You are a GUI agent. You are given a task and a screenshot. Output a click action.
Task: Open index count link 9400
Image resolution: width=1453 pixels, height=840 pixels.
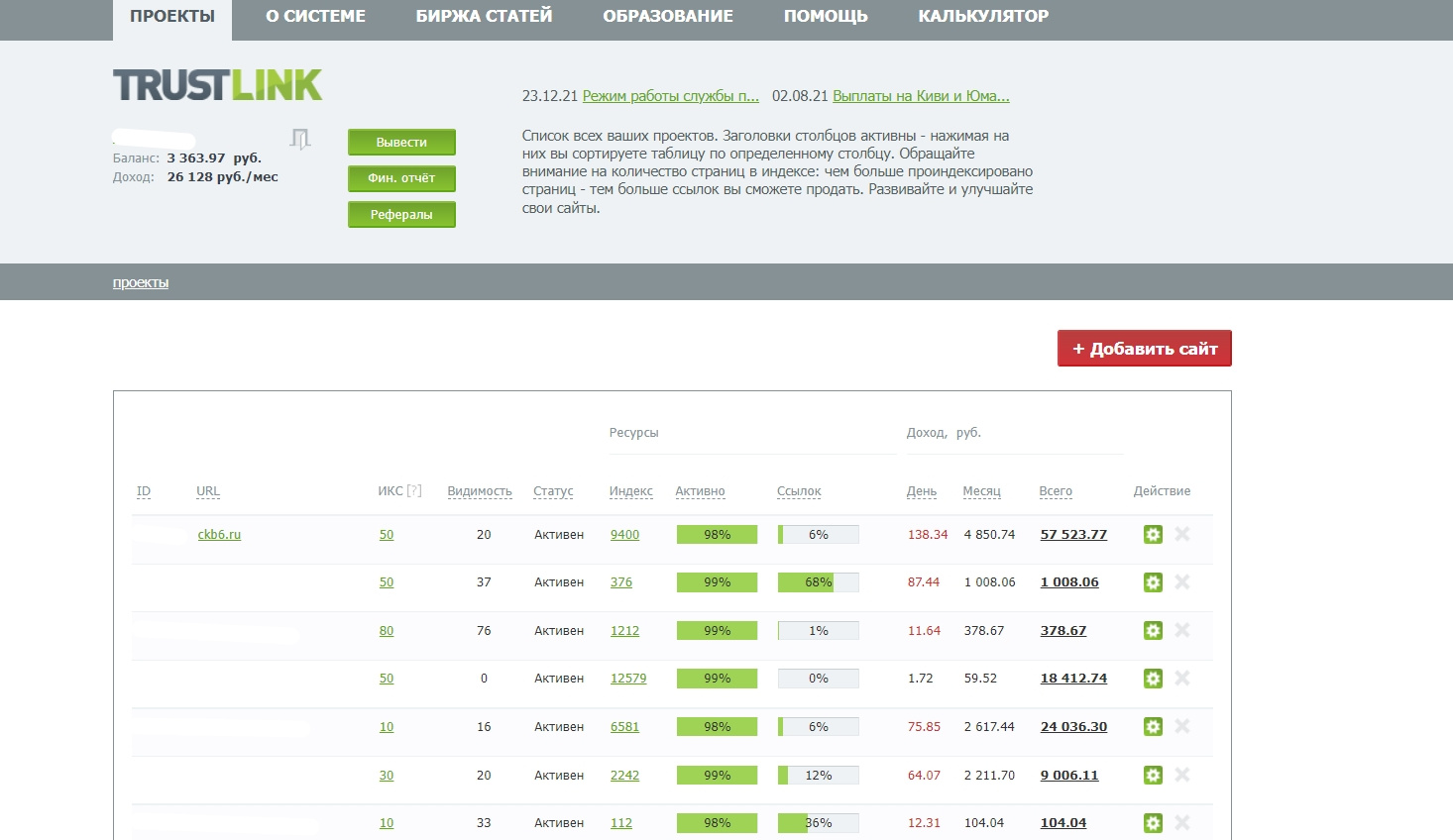pyautogui.click(x=624, y=535)
